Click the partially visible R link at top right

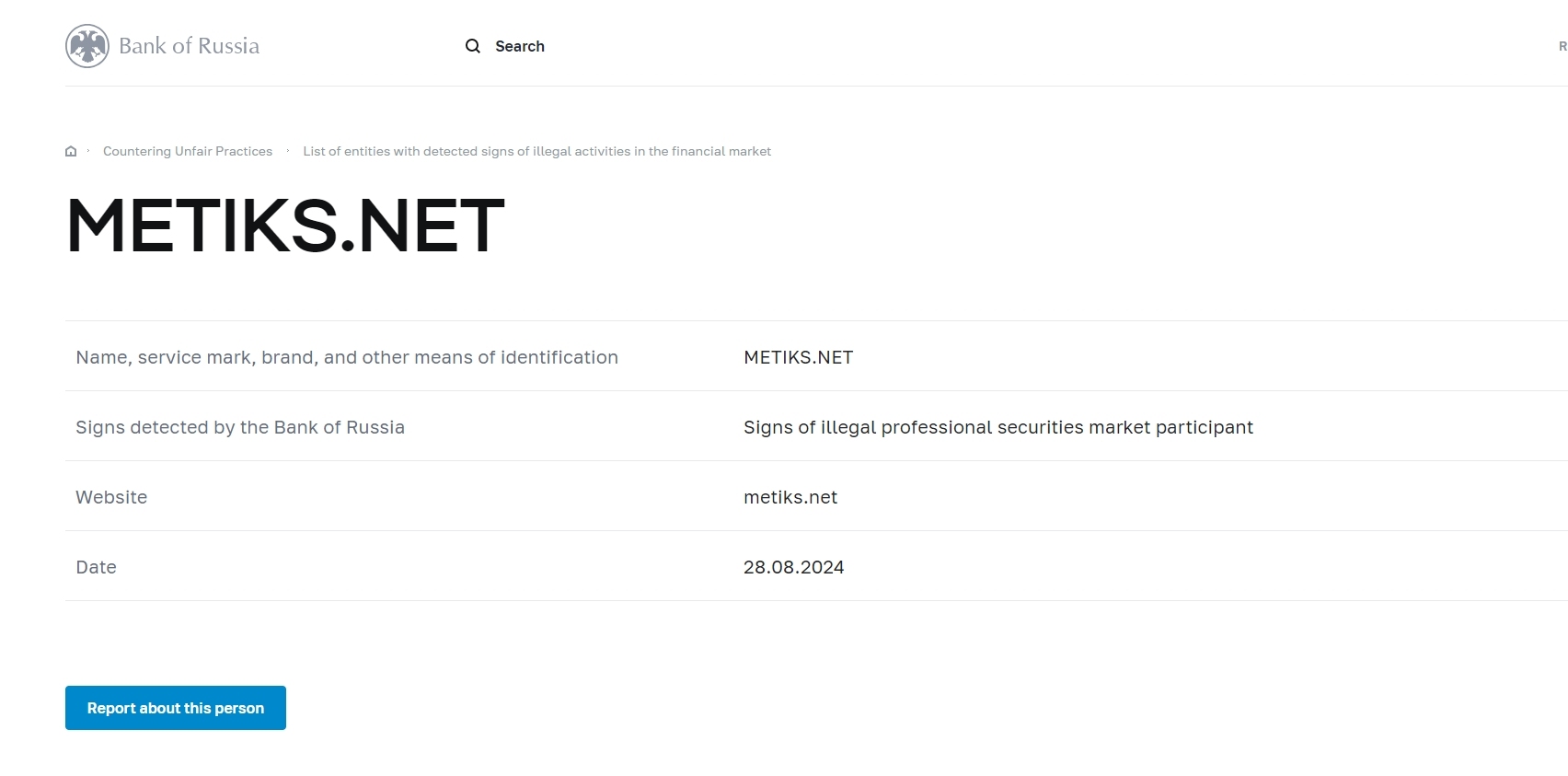click(x=1562, y=46)
